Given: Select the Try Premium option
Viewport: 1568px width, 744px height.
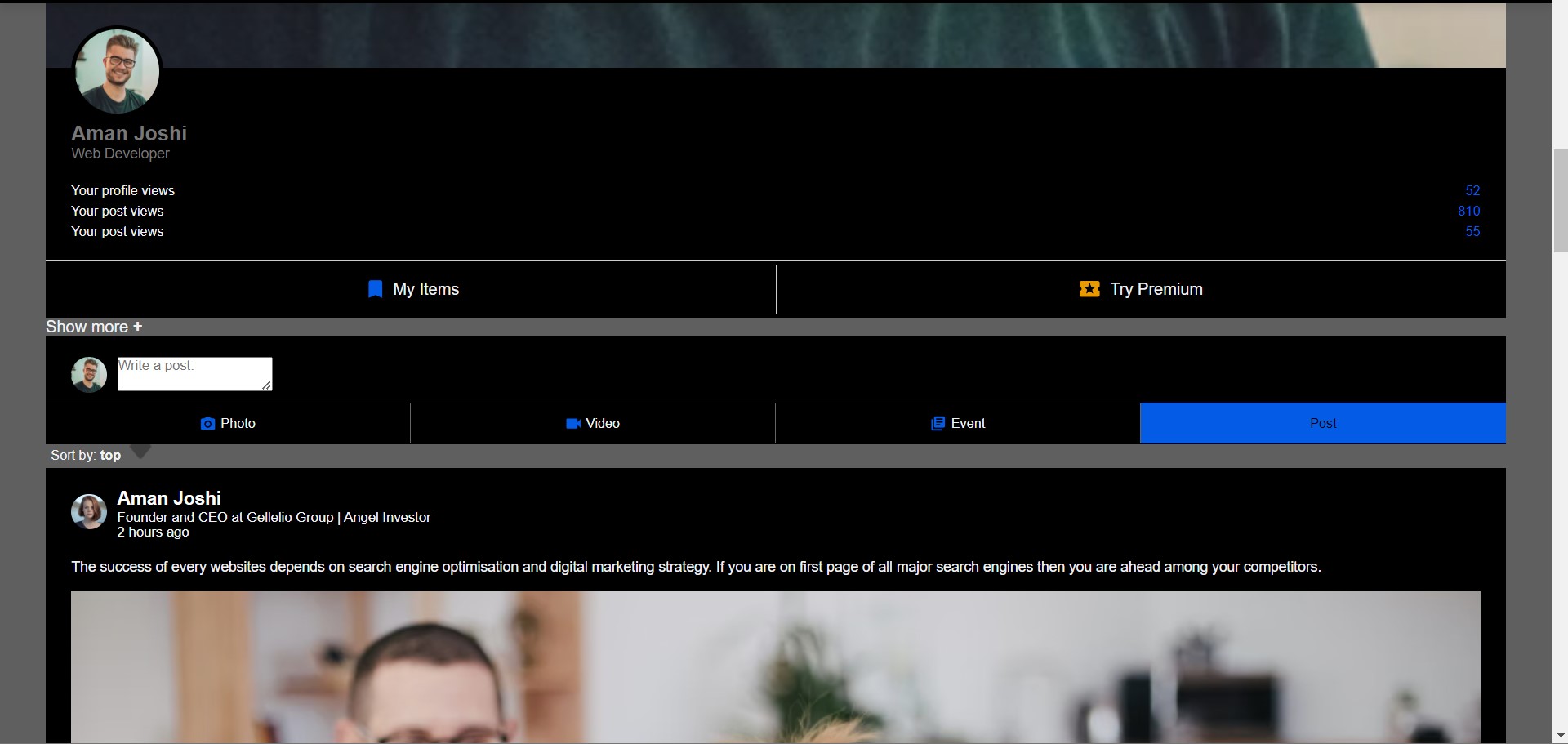Looking at the screenshot, I should [x=1141, y=289].
